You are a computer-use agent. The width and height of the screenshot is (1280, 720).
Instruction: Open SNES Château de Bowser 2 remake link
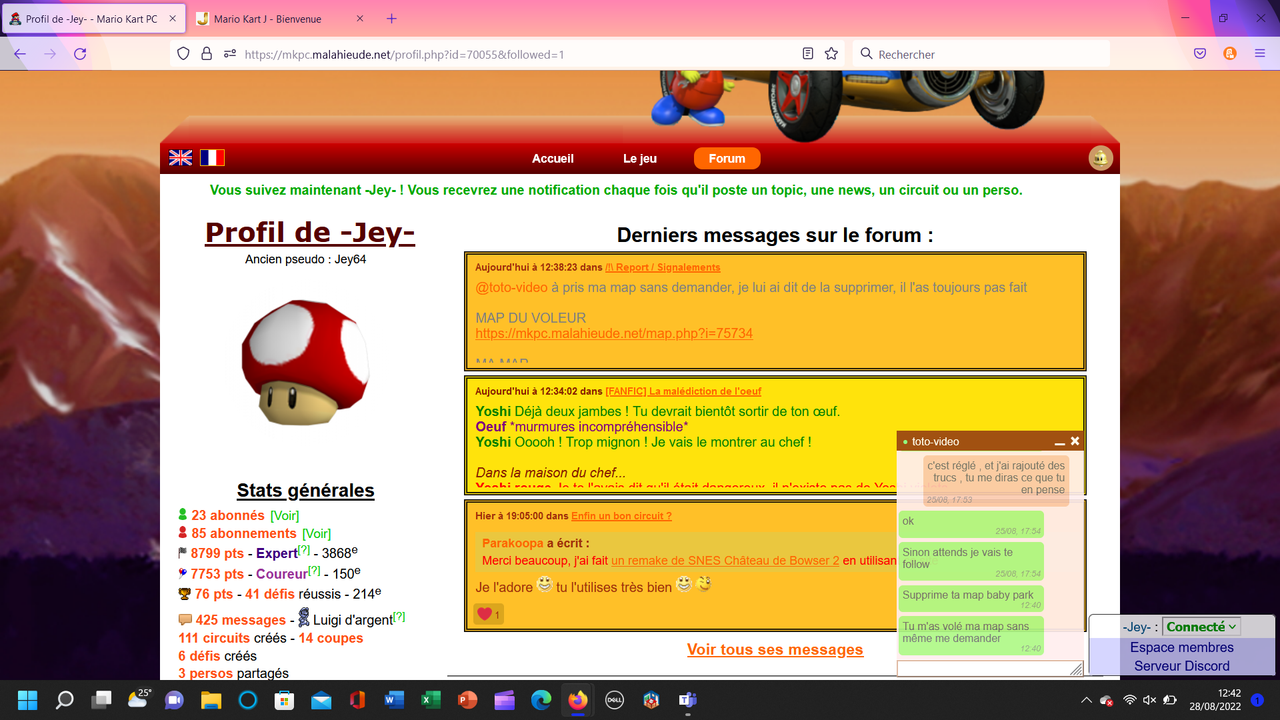(x=725, y=560)
